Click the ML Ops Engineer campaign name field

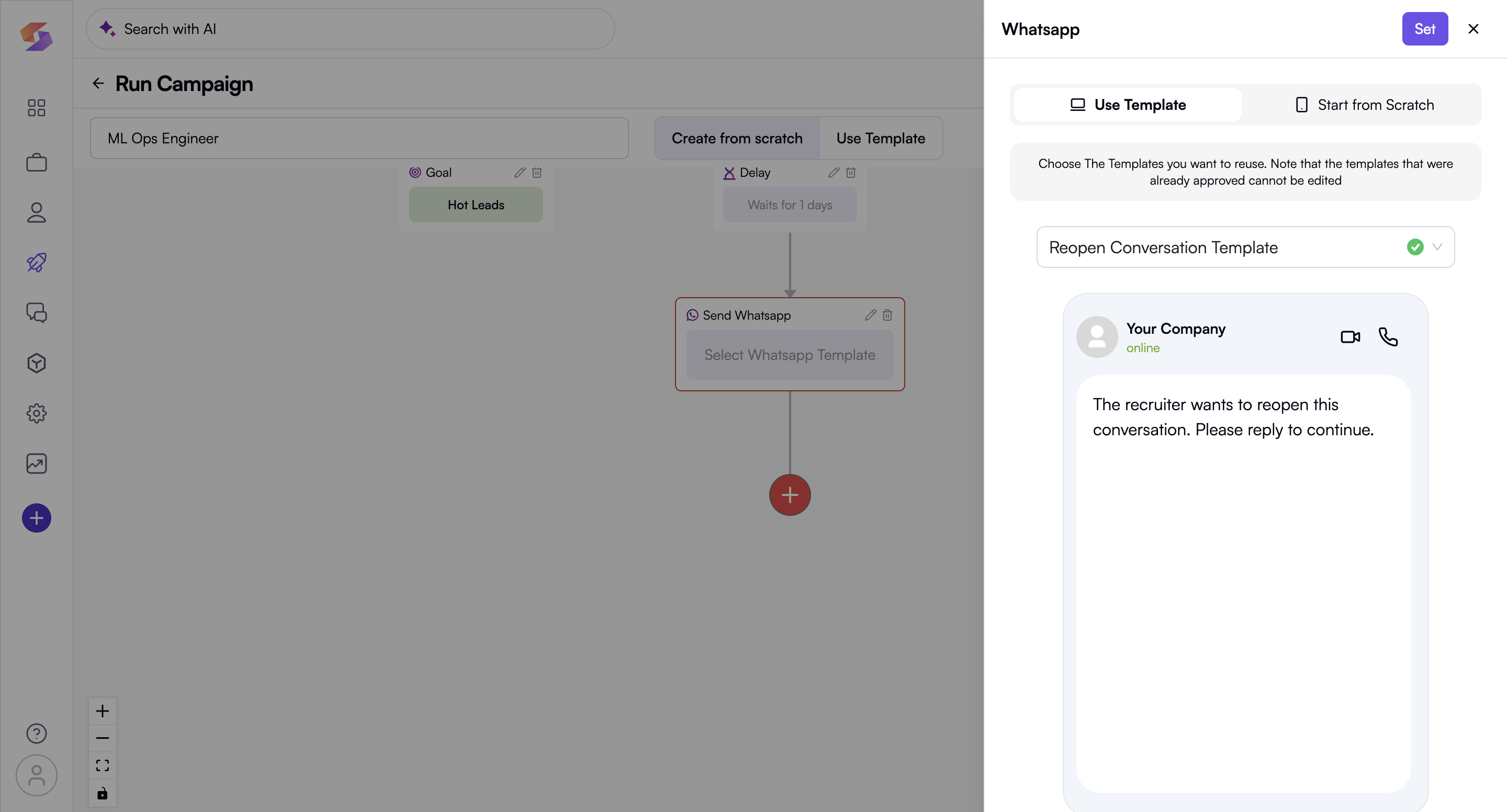click(x=359, y=138)
